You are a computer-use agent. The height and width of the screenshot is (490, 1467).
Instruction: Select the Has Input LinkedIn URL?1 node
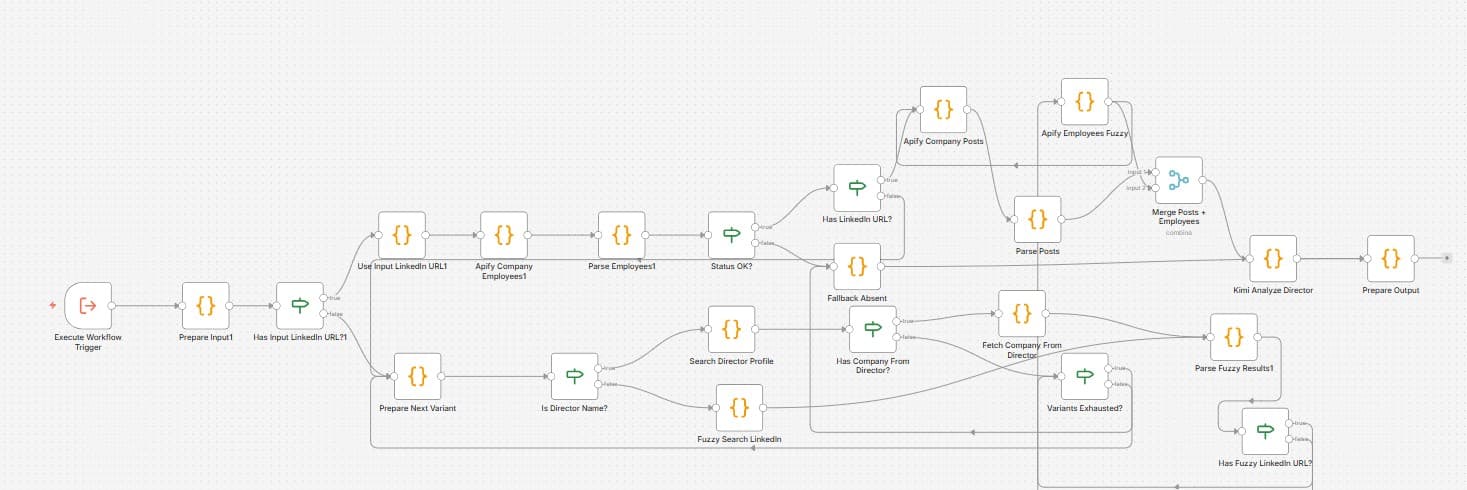300,306
